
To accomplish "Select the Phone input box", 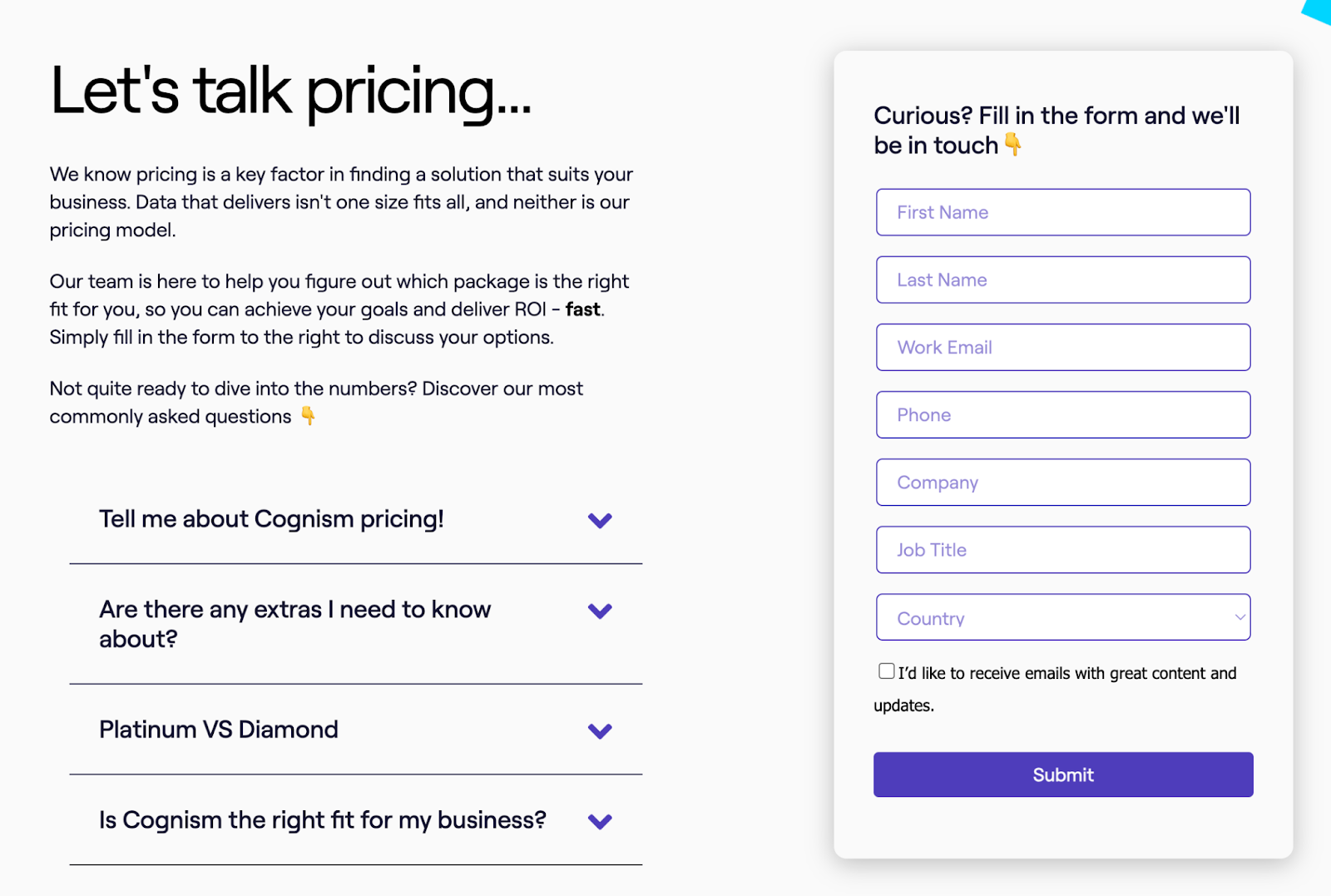I will 1063,414.
